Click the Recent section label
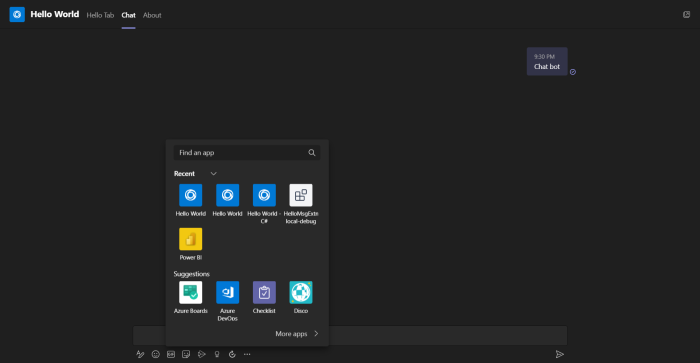This screenshot has height=363, width=700. click(184, 174)
